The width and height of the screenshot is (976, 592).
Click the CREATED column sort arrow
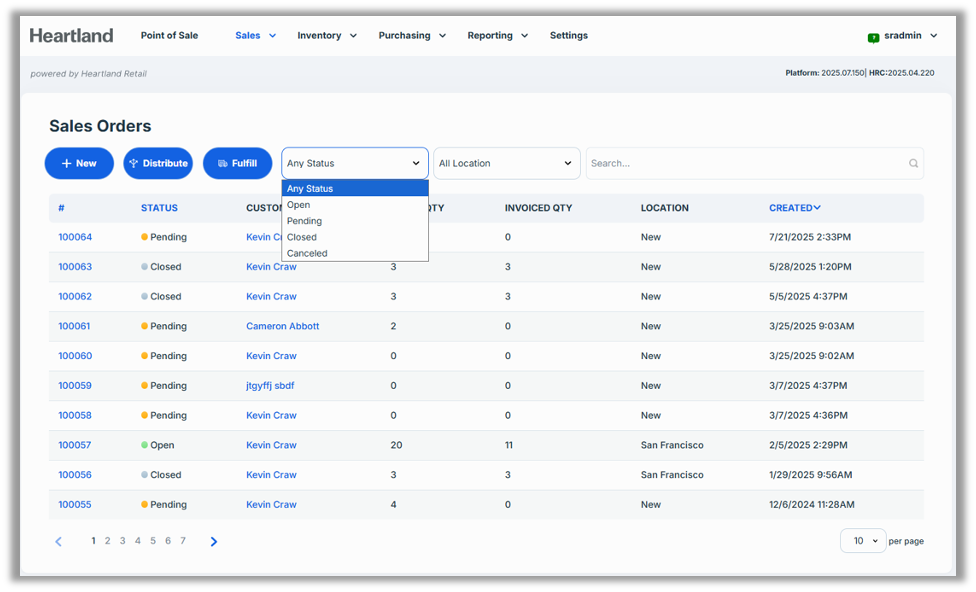817,208
